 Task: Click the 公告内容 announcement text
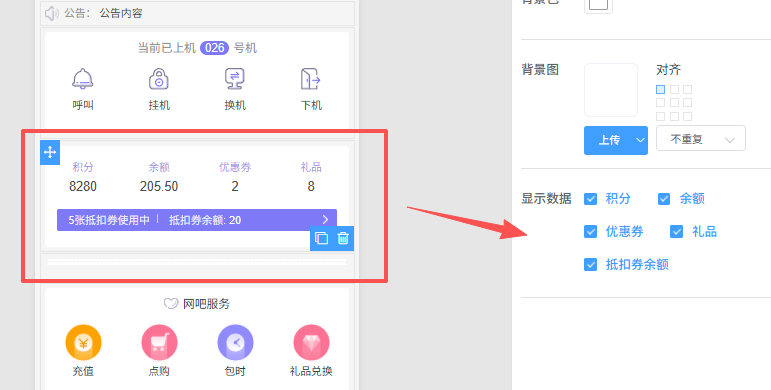click(121, 13)
